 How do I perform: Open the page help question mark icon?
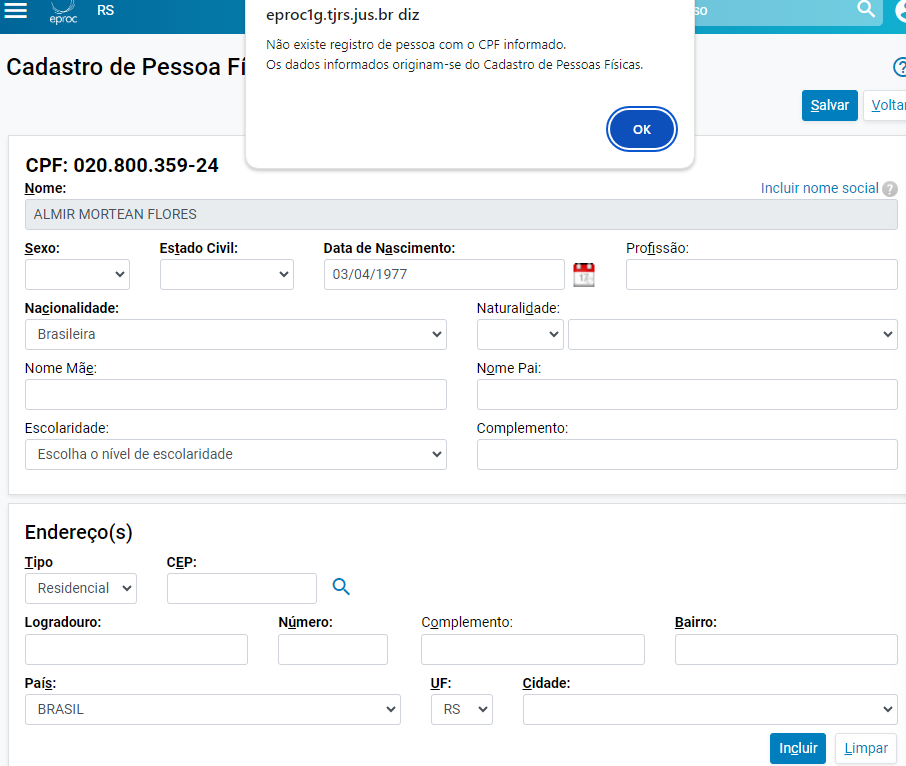899,68
